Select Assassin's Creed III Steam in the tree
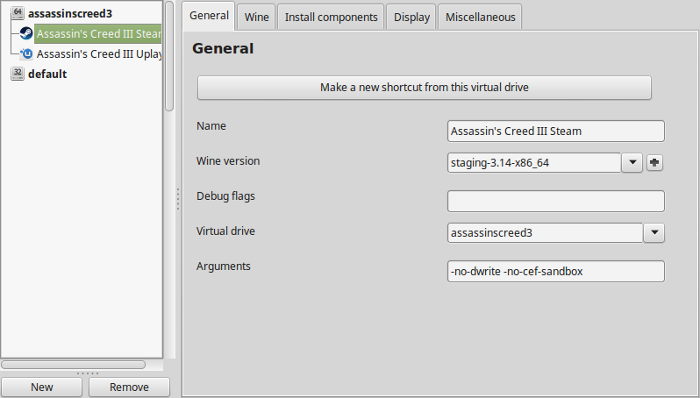Image resolution: width=700 pixels, height=398 pixels. [98, 34]
